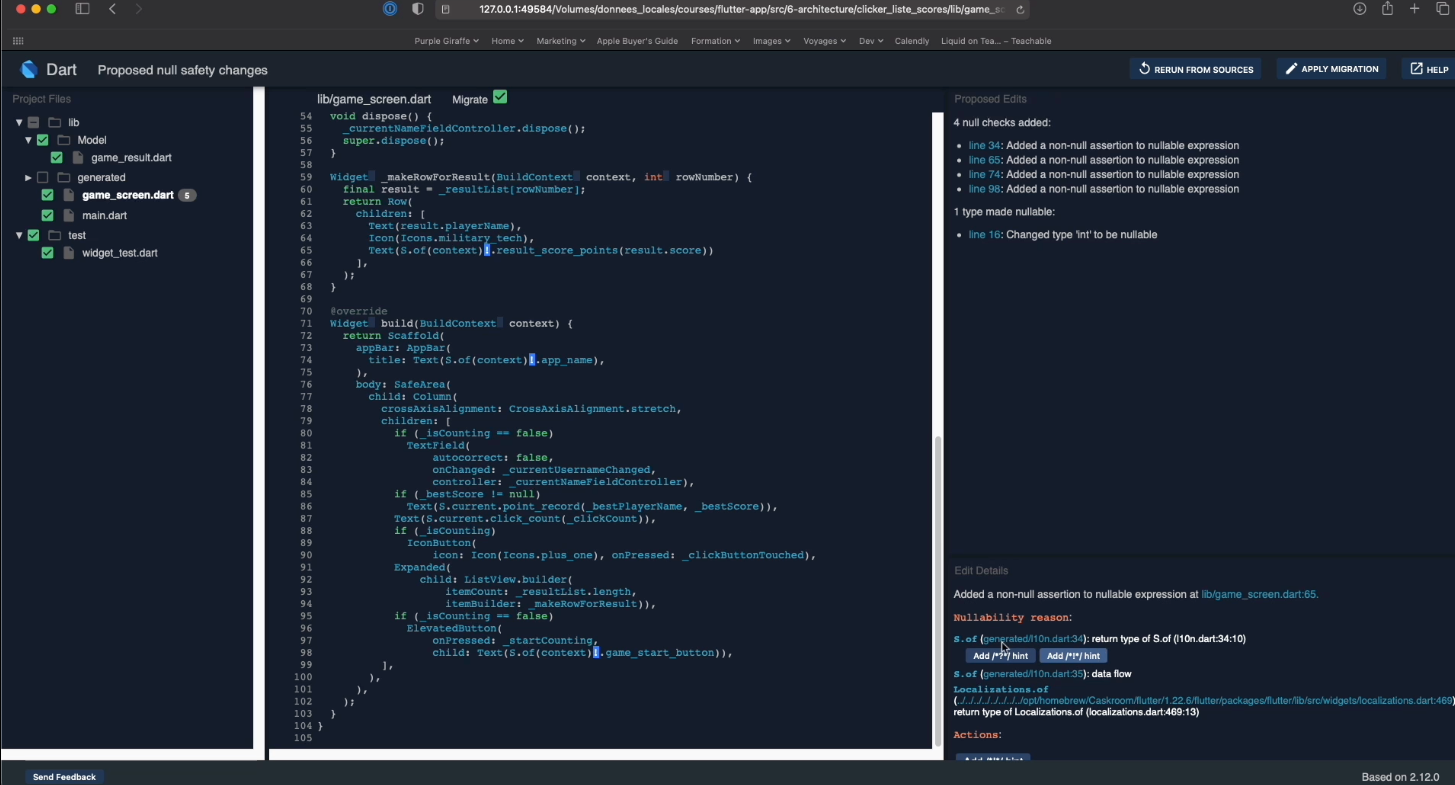
Task: Click the Apply Migration button
Action: click(x=1332, y=69)
